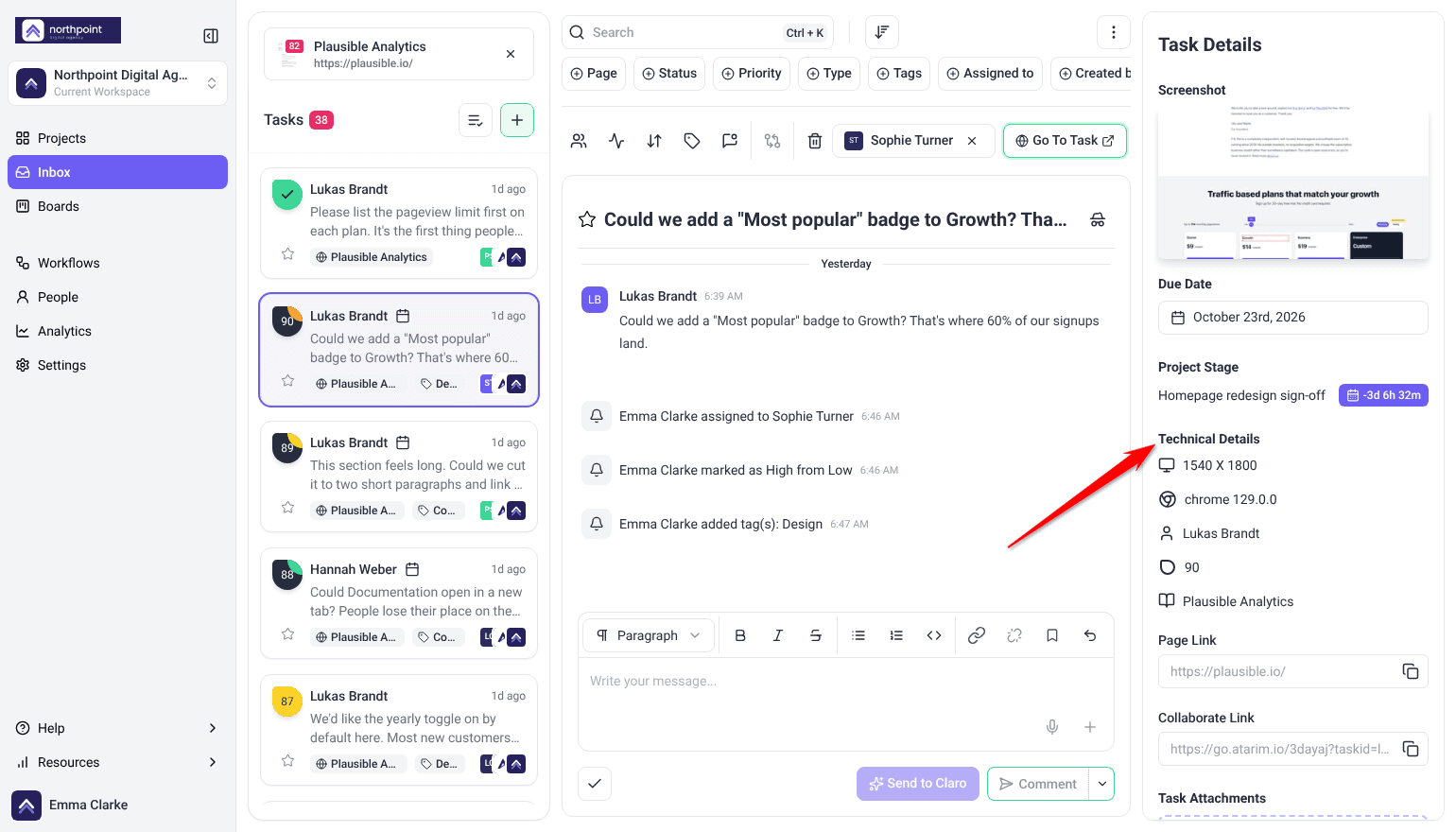
Task: Click the bookmark icon in editor toolbar
Action: (1052, 635)
